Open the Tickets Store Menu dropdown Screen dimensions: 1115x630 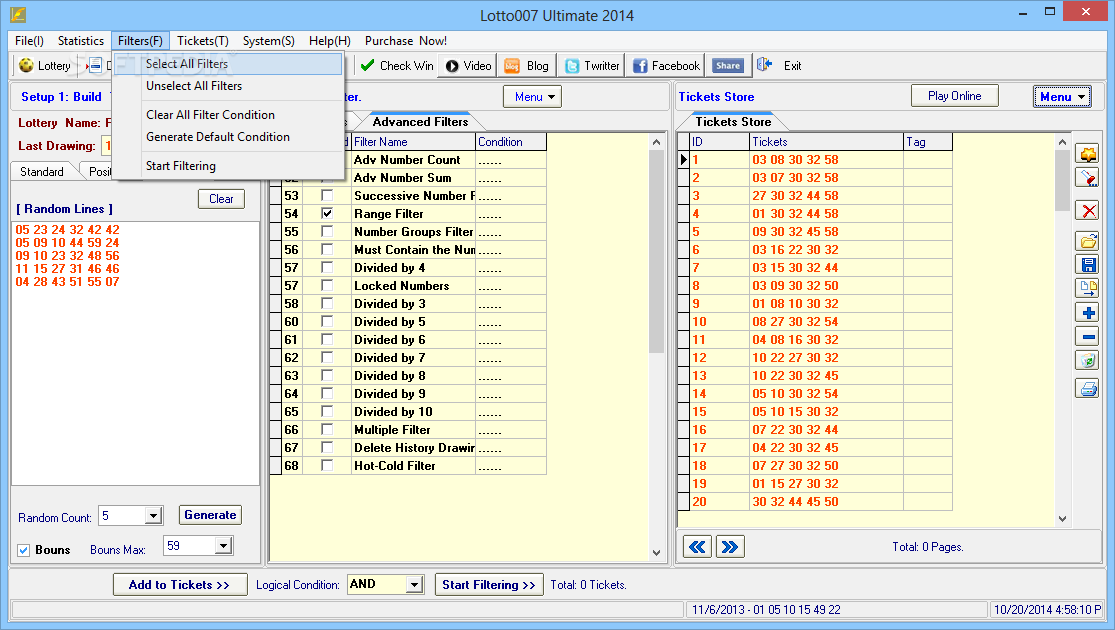[x=1062, y=97]
